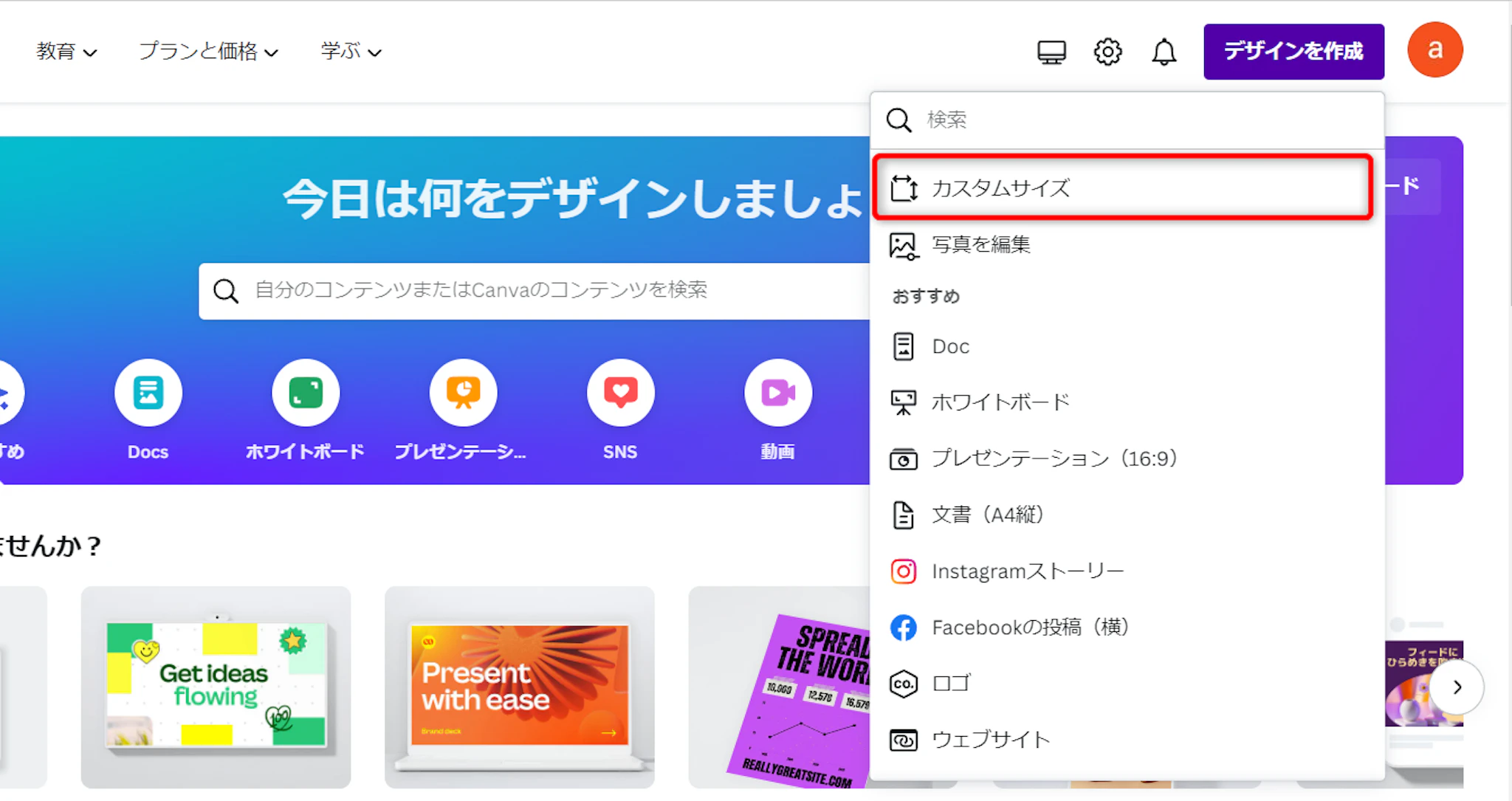Select 写真を編集 menu entry
The height and width of the screenshot is (801, 1512).
980,244
